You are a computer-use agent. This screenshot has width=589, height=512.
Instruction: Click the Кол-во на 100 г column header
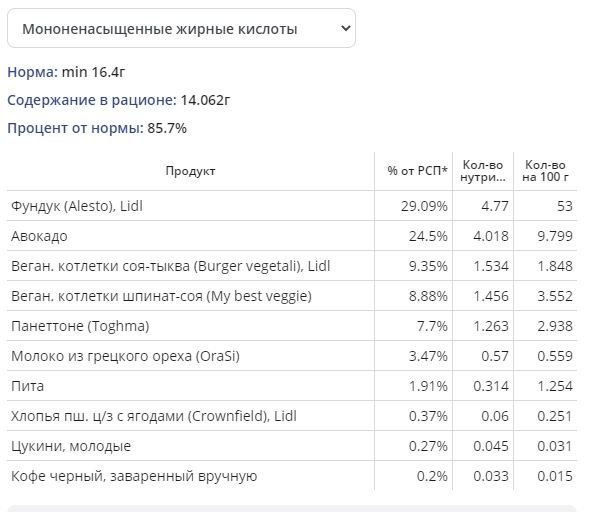545,171
